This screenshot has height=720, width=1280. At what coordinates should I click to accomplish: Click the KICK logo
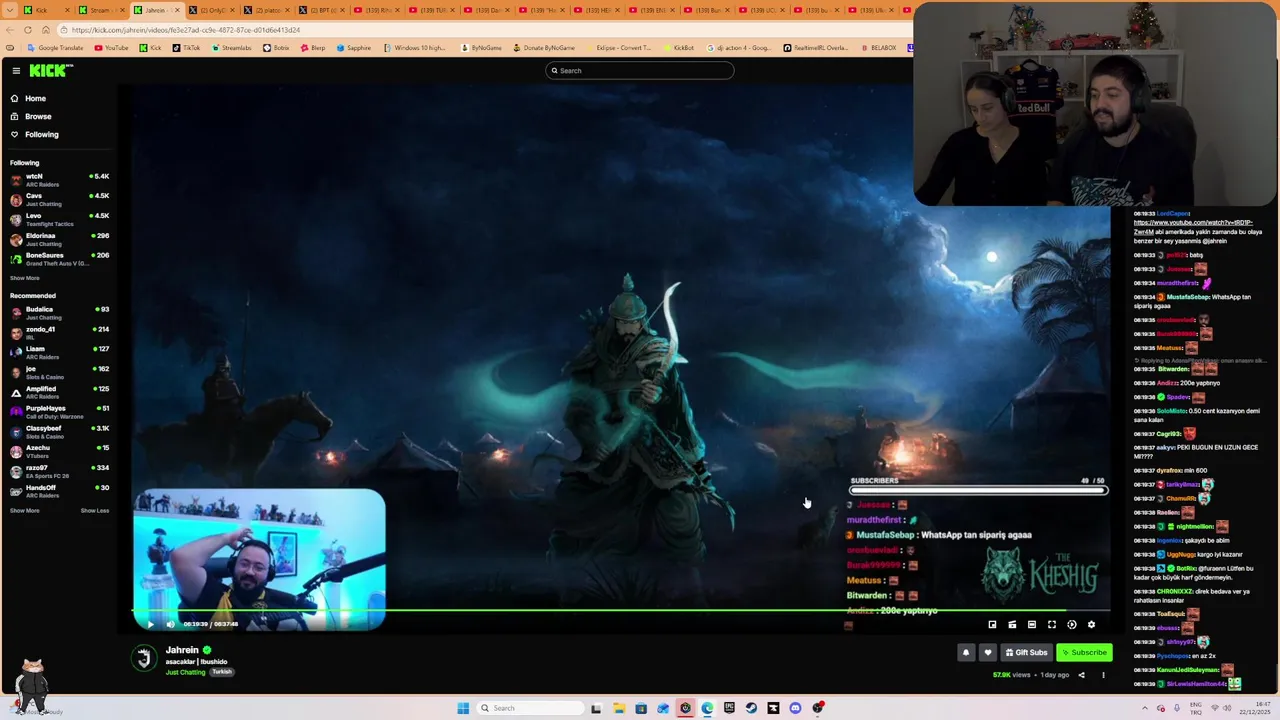pyautogui.click(x=51, y=70)
